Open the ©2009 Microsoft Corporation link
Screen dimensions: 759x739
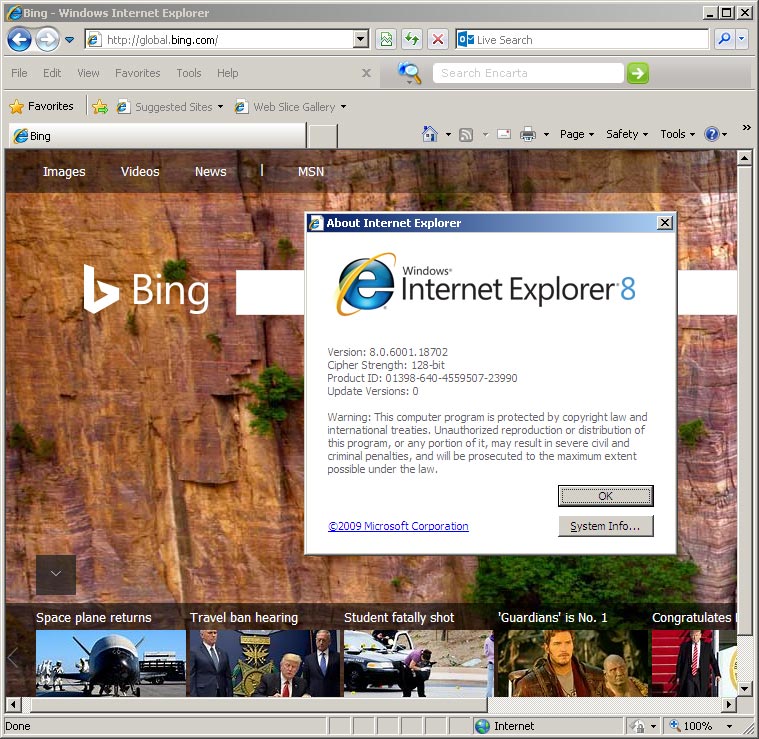click(398, 526)
